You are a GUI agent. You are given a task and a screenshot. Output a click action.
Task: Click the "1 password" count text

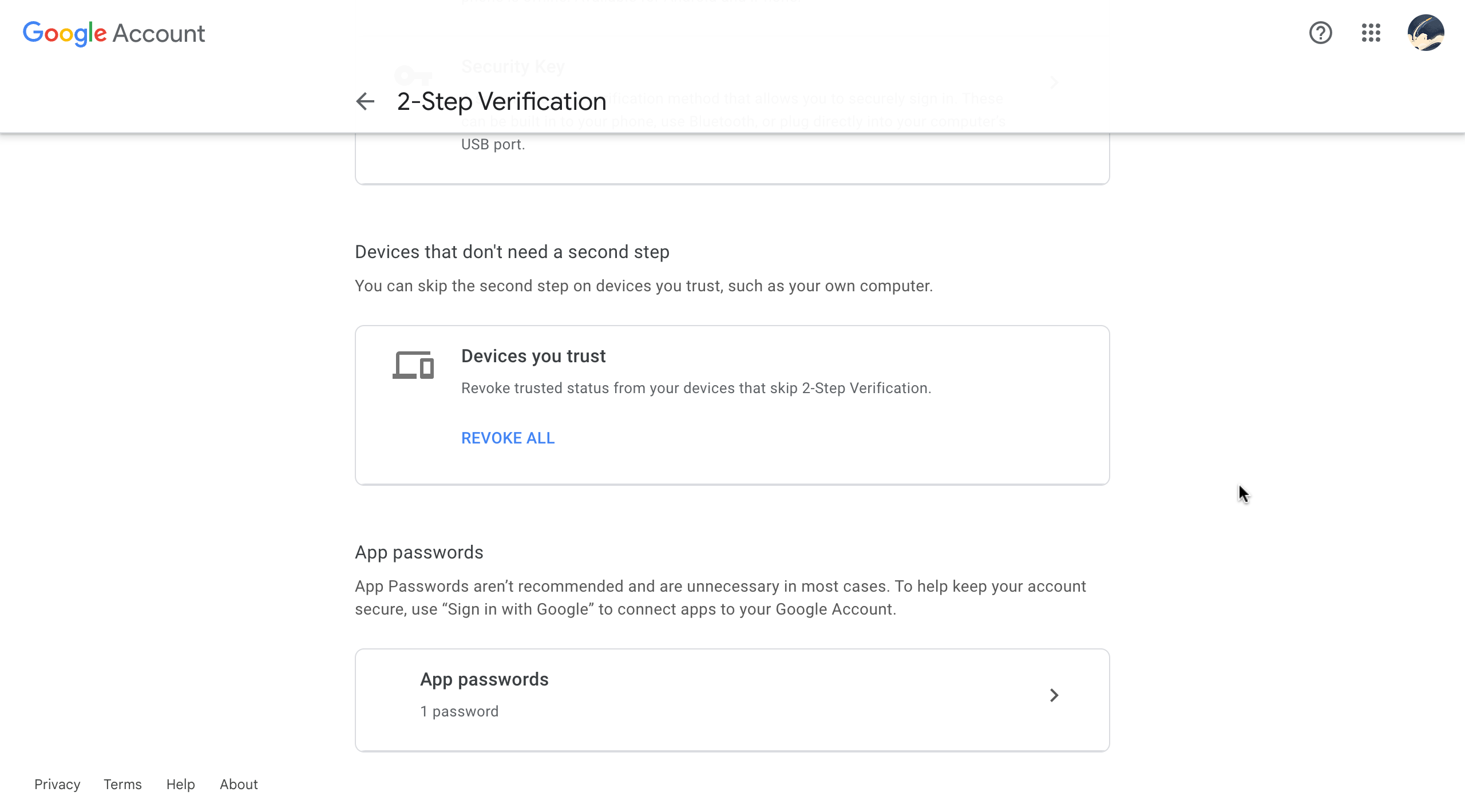coord(460,711)
